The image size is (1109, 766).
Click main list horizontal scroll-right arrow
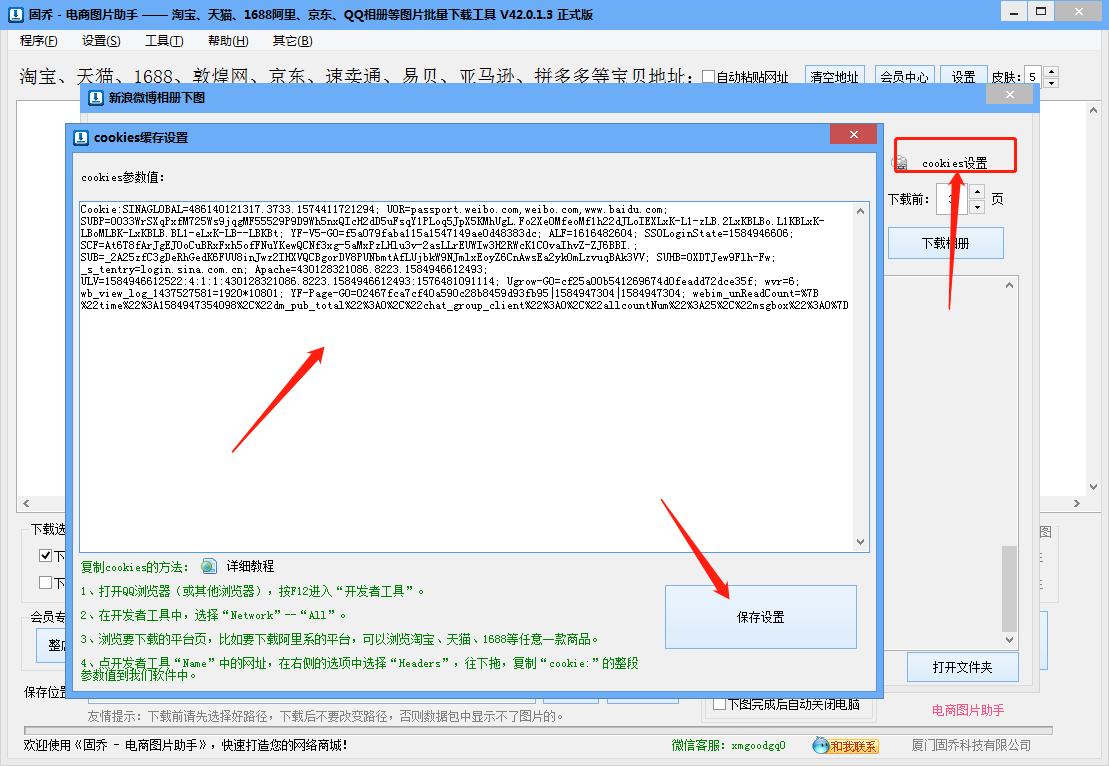[1076, 504]
